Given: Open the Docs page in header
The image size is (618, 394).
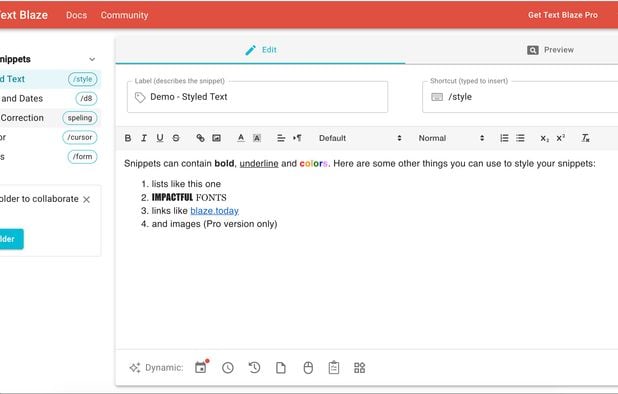Looking at the screenshot, I should pos(76,15).
